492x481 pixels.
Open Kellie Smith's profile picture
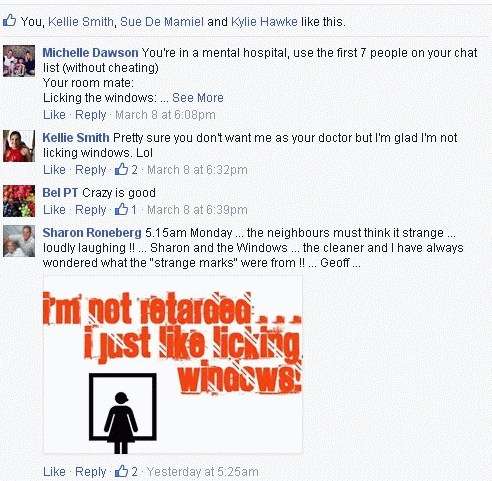click(19, 146)
